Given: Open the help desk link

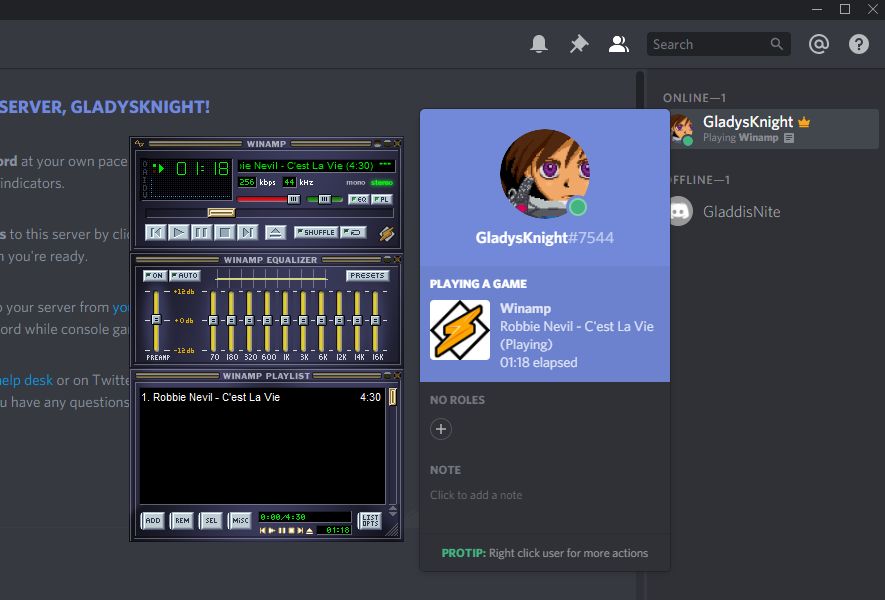Looking at the screenshot, I should pos(27,380).
